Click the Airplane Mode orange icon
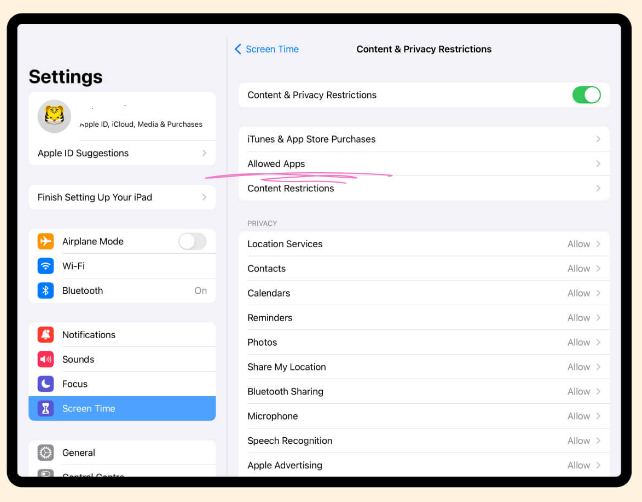This screenshot has width=642, height=502. coord(46,242)
